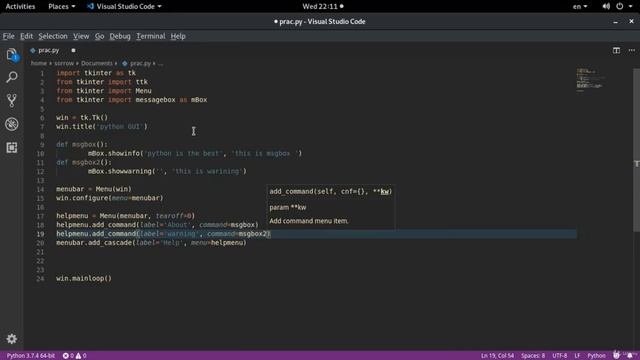The image size is (640, 360).
Task: Click 'win.title' on line 7
Action: 74,127
